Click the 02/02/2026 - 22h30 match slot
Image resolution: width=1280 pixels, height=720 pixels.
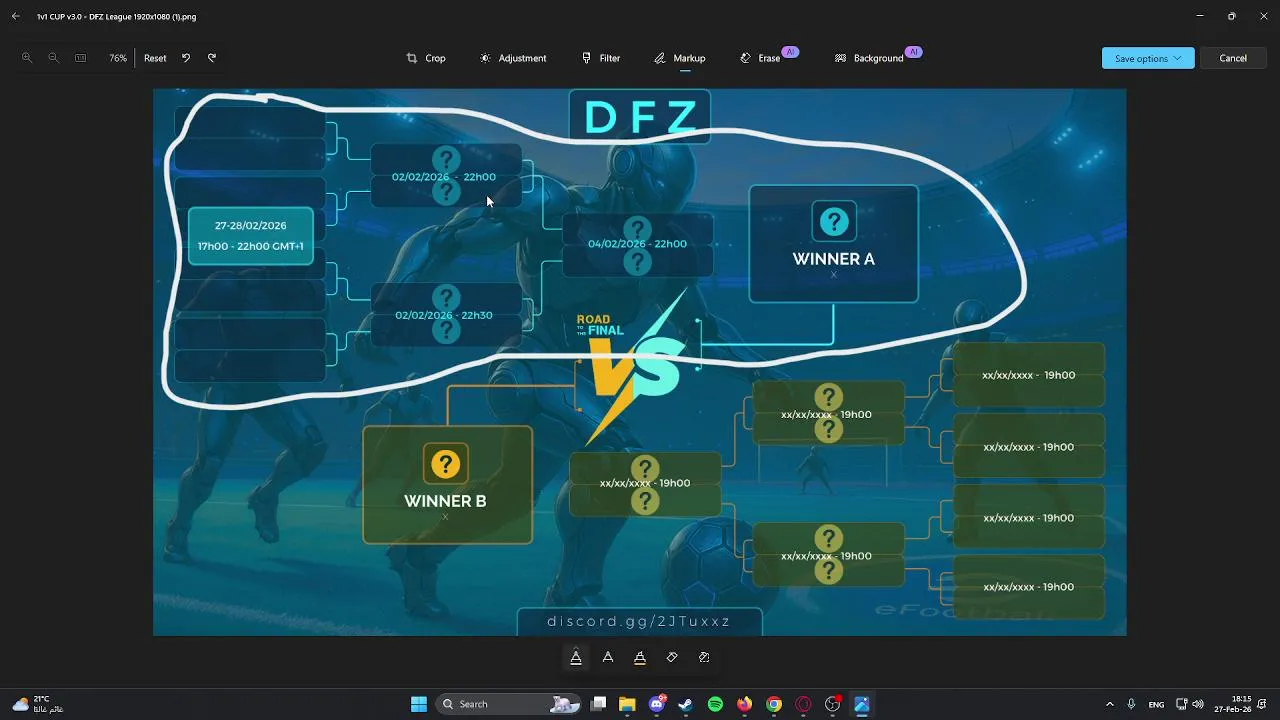pos(444,315)
